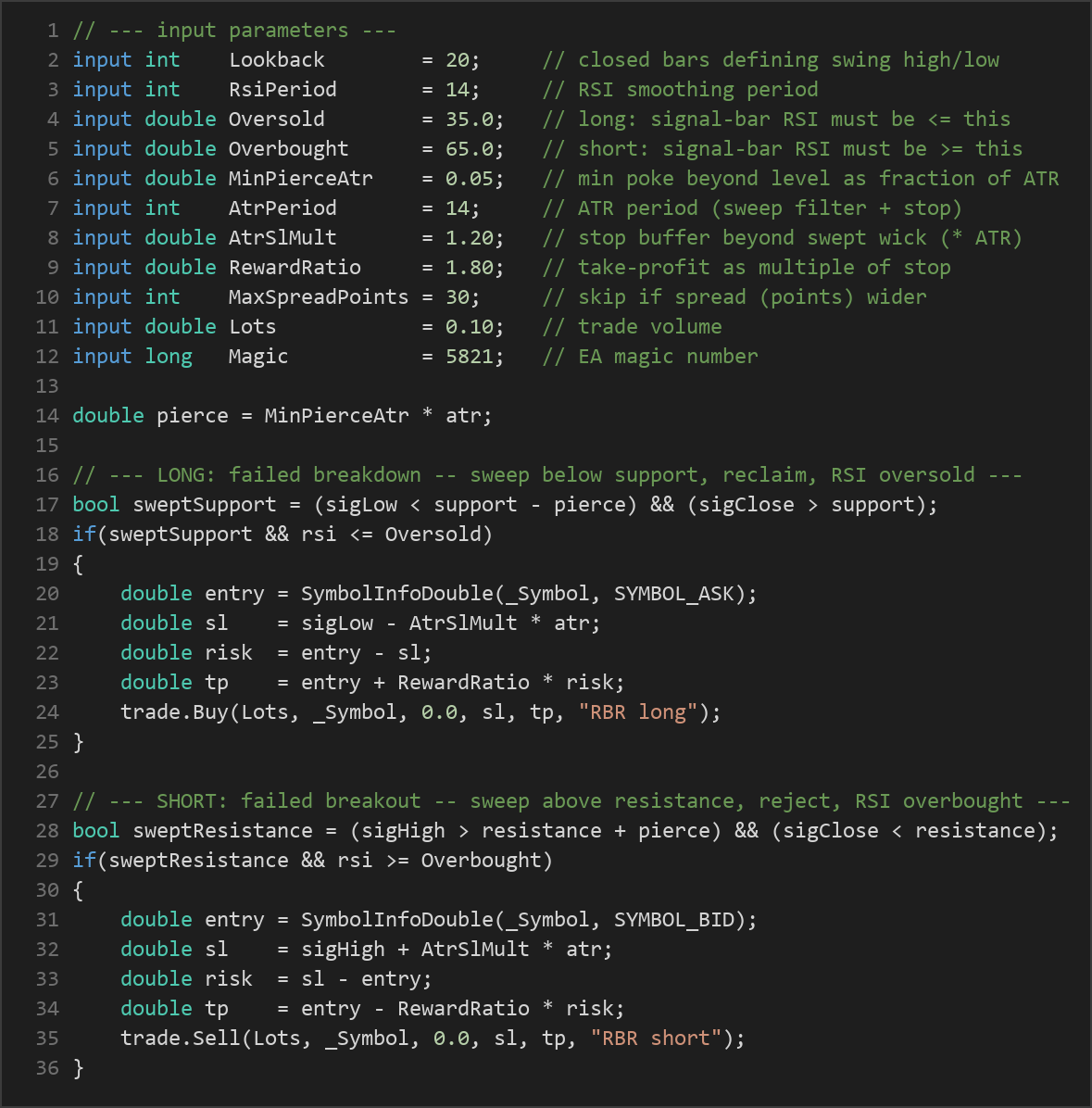Viewport: 1092px width, 1108px height.
Task: Click the SYMBOL_ASK constant on line 20
Action: pos(674,594)
